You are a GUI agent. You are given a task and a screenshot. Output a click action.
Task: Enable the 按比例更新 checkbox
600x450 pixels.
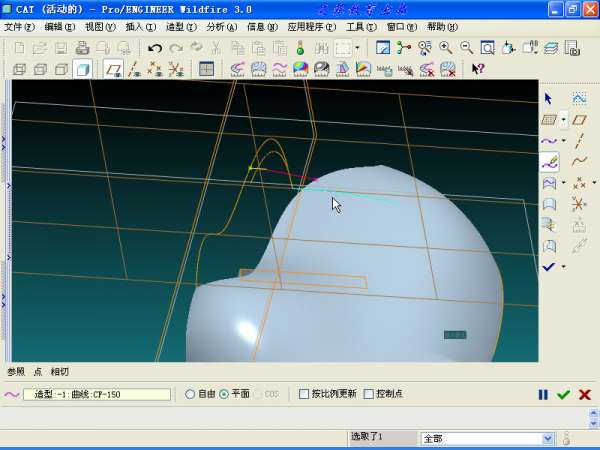tap(305, 395)
